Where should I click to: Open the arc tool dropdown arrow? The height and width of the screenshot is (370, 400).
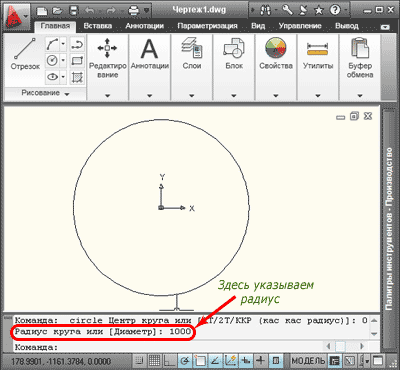pyautogui.click(x=63, y=44)
